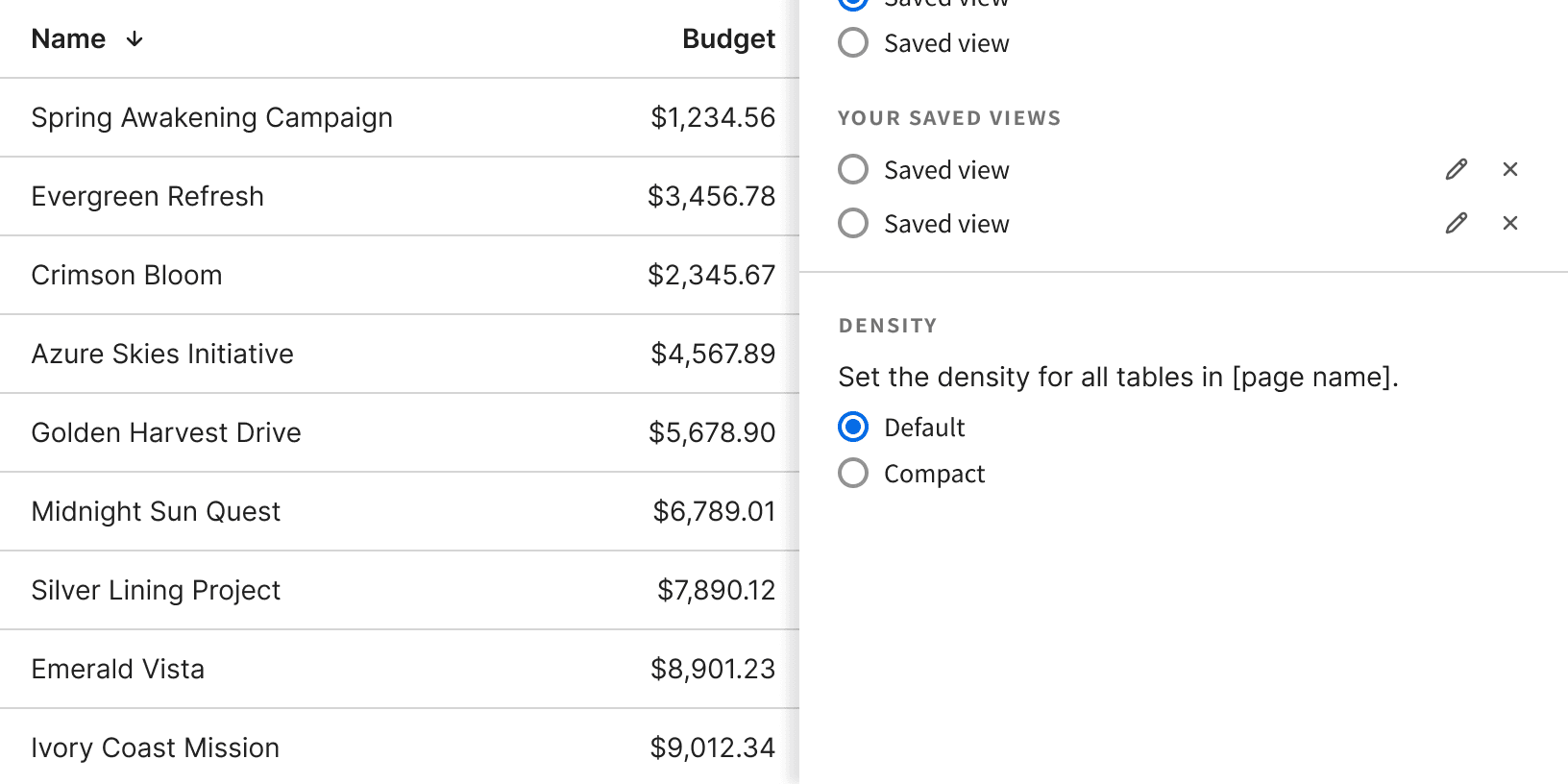This screenshot has height=784, width=1568.
Task: Select second radio under Your Saved Views
Action: tap(853, 224)
